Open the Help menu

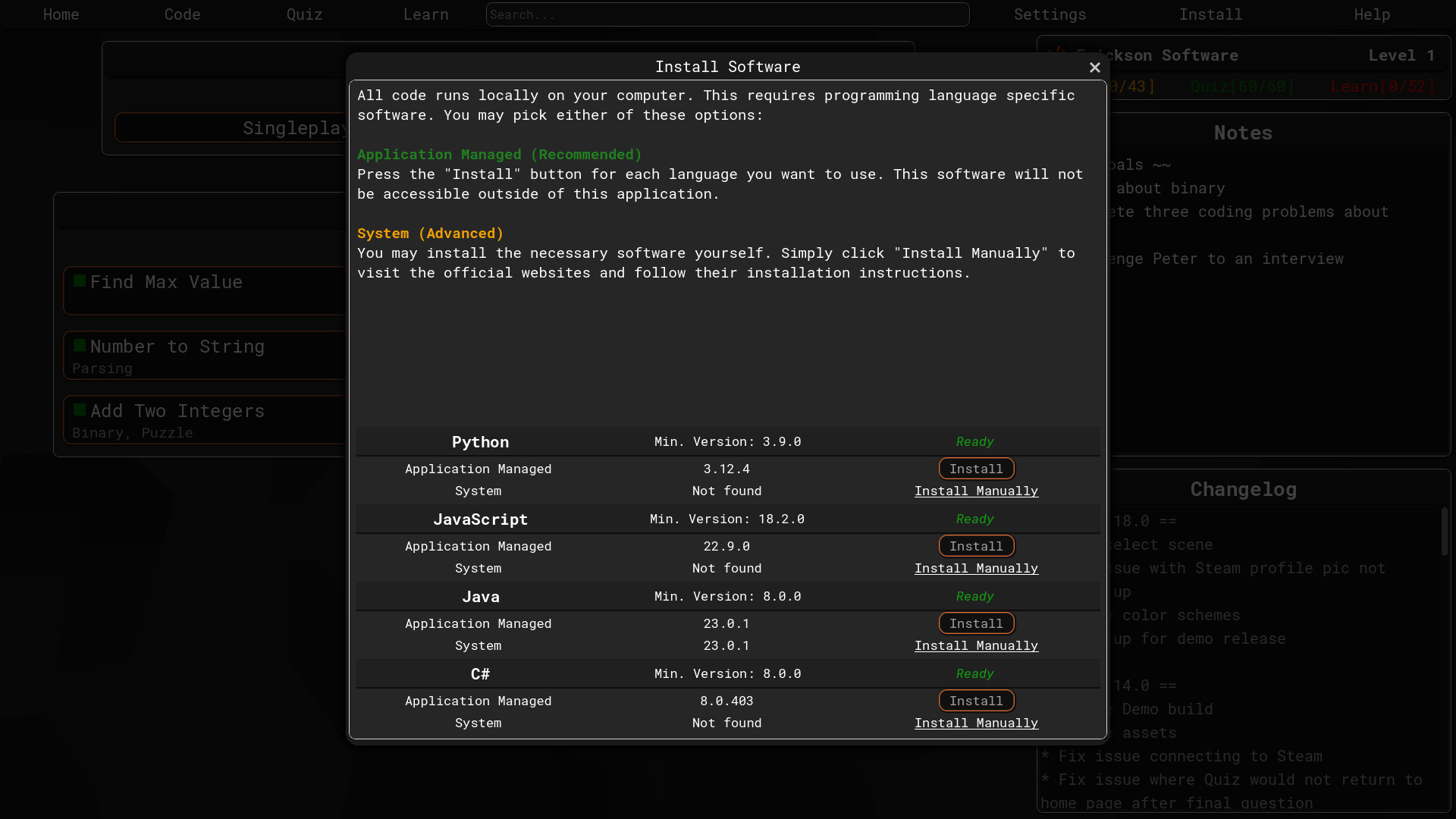1372,14
